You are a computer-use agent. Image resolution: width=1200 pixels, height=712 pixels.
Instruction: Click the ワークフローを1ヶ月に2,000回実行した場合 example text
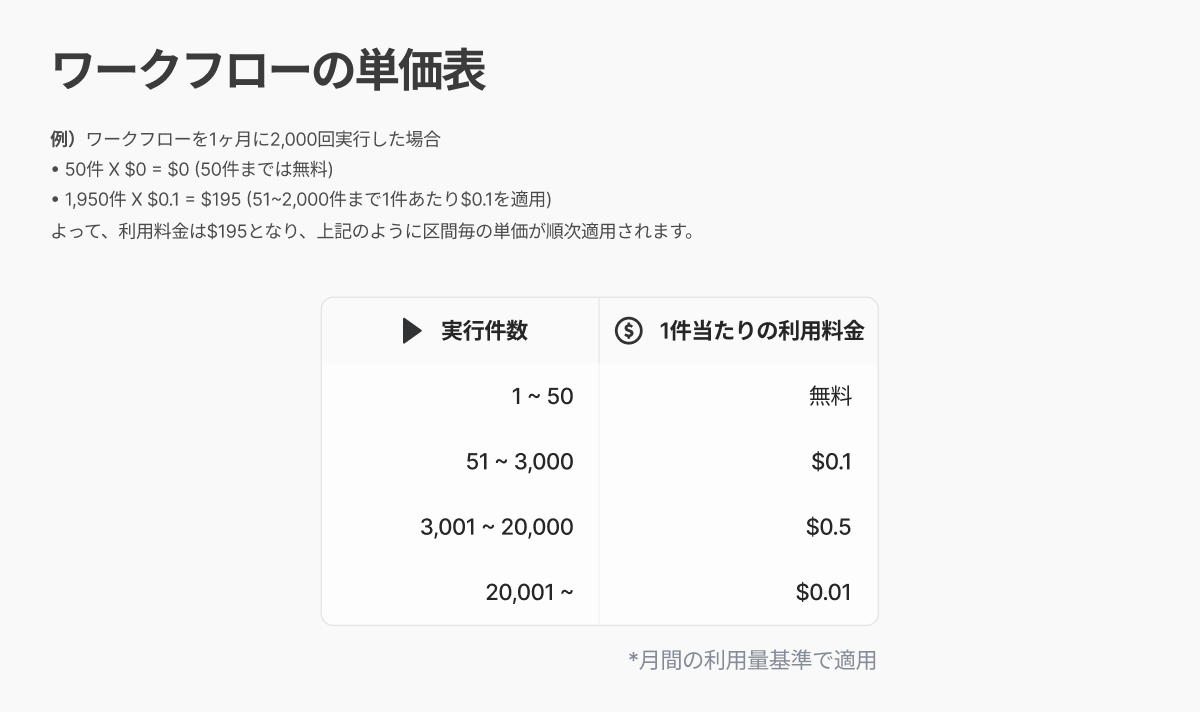[264, 139]
